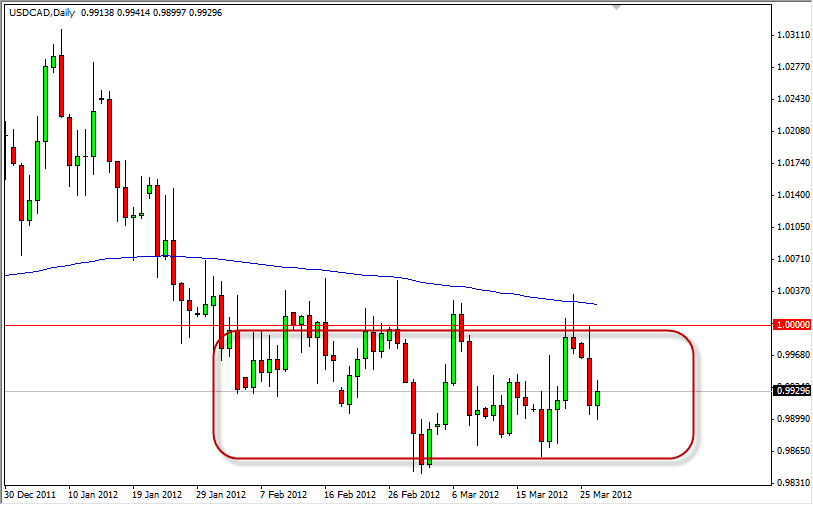813x505 pixels.
Task: Click the chart shift triangle marker
Action: point(616,8)
